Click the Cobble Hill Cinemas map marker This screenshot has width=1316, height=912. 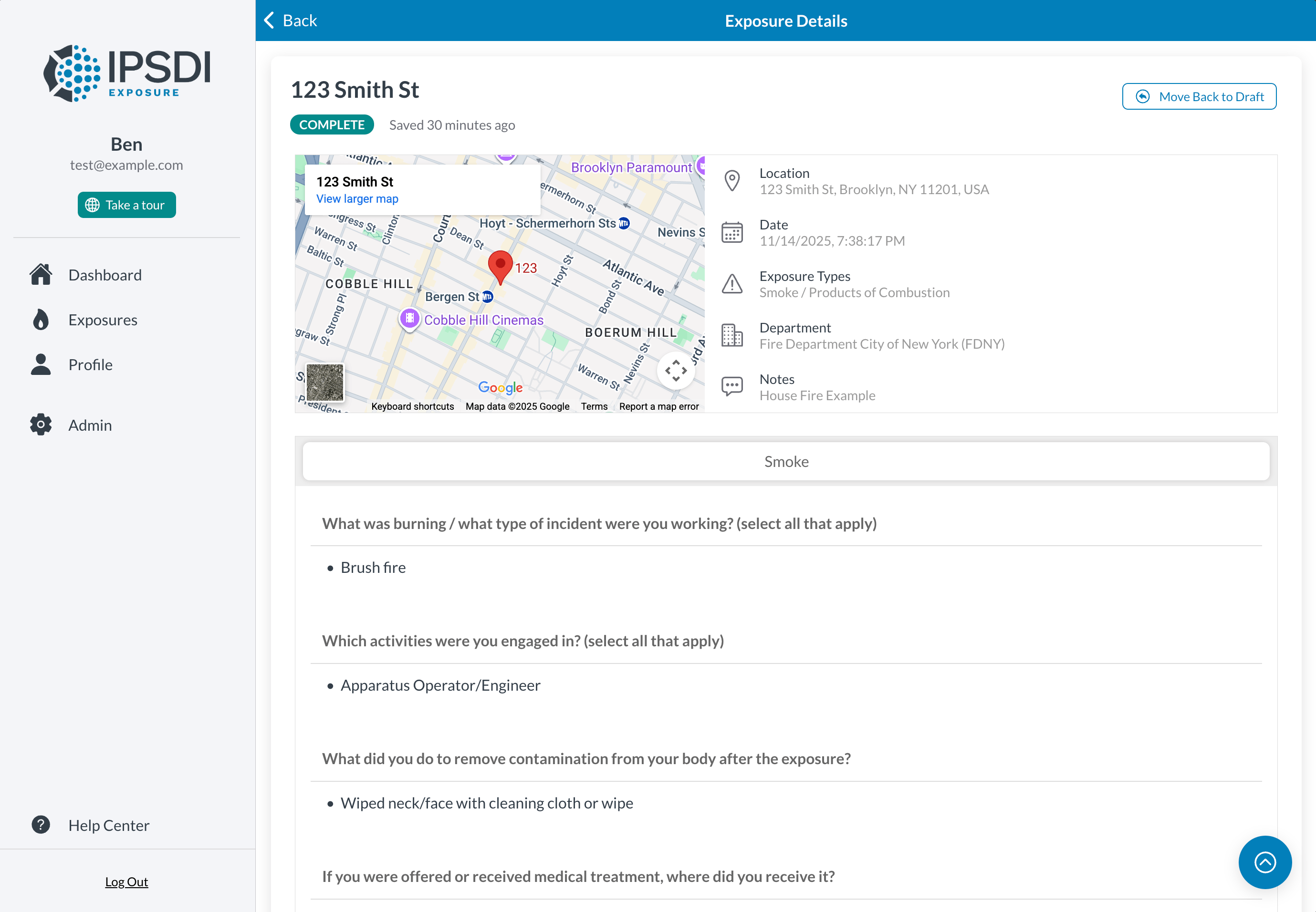[409, 318]
